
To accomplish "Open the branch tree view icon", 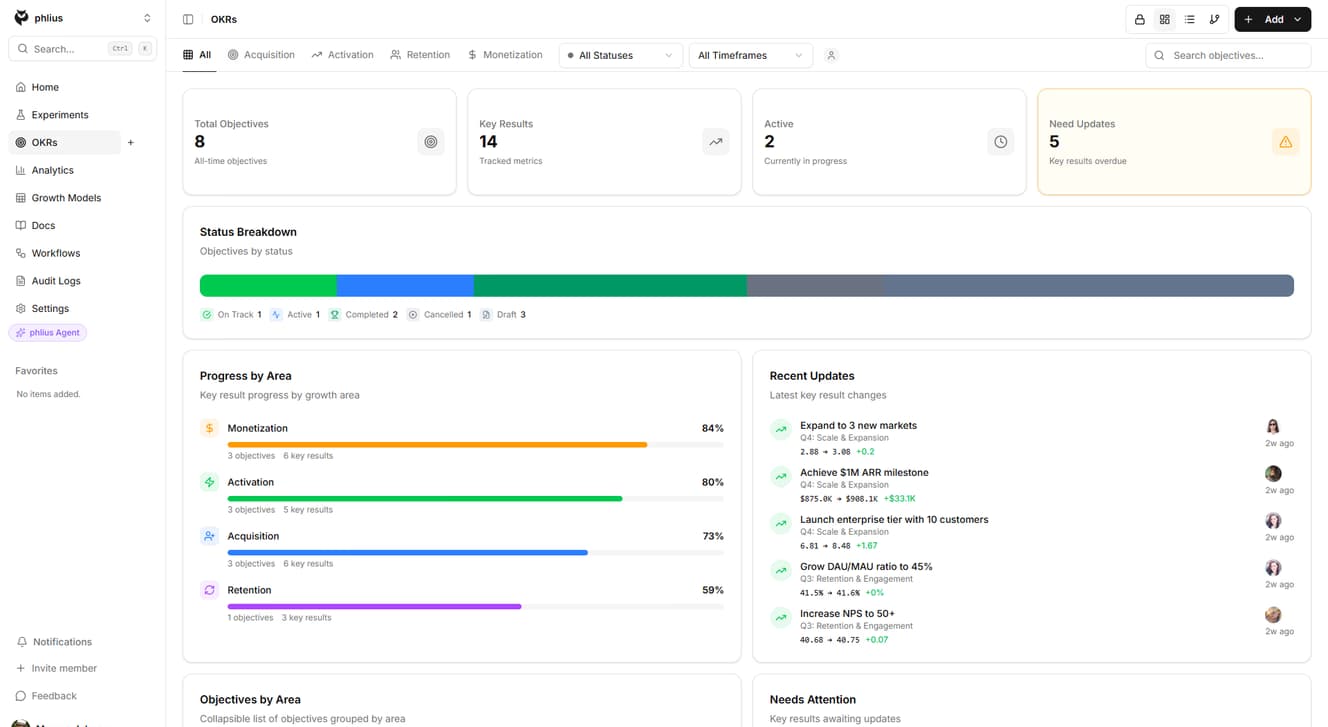I will tap(1214, 18).
